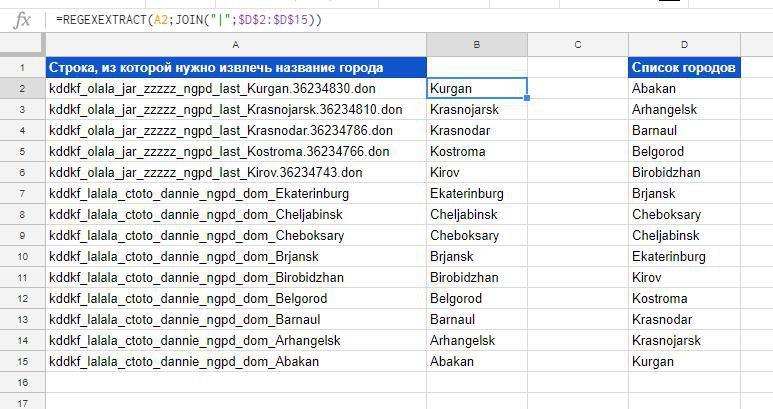Select cell D4 containing Barnaul
Screen dimensions: 773x409
684,131
